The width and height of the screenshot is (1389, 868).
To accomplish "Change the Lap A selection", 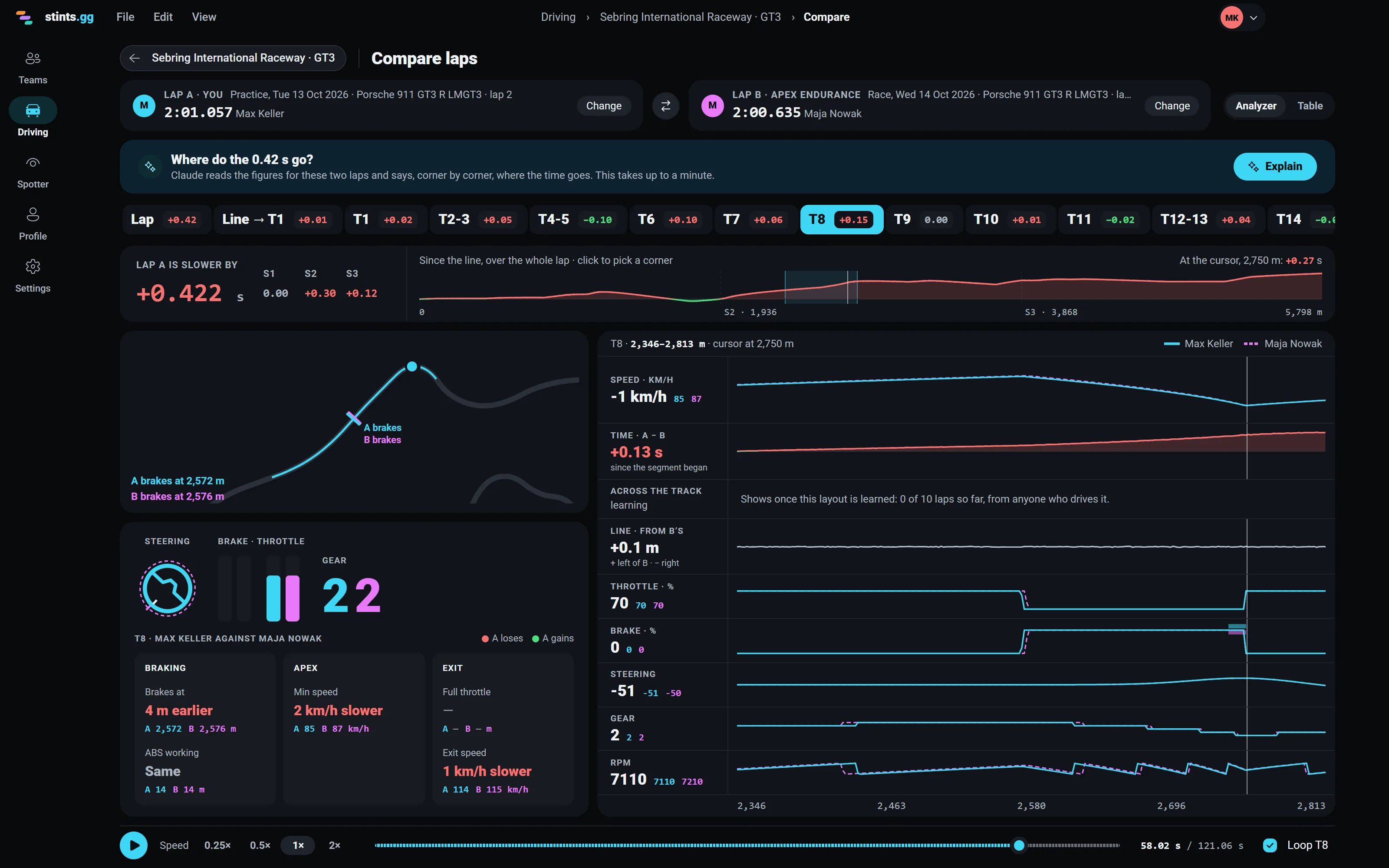I will [x=604, y=106].
